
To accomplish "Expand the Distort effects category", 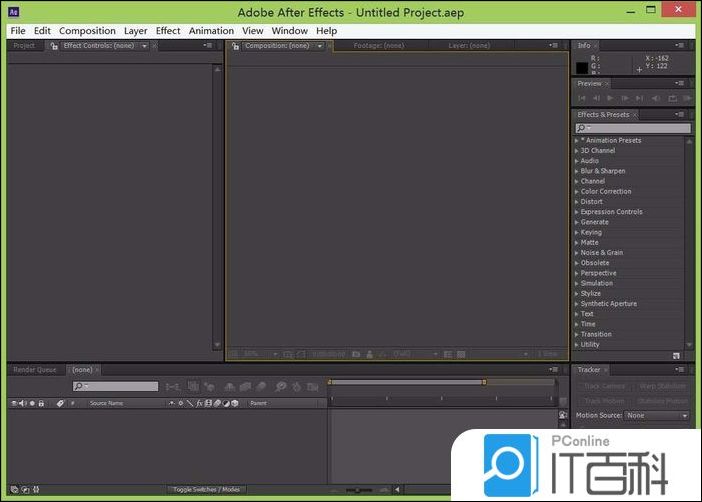I will coord(577,202).
